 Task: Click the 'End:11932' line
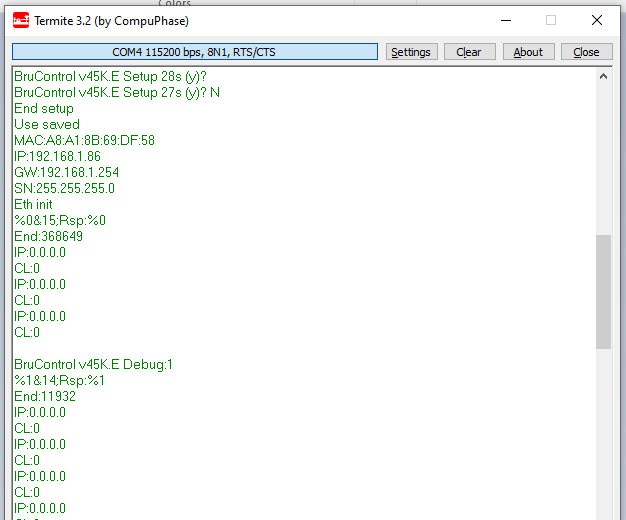point(45,396)
